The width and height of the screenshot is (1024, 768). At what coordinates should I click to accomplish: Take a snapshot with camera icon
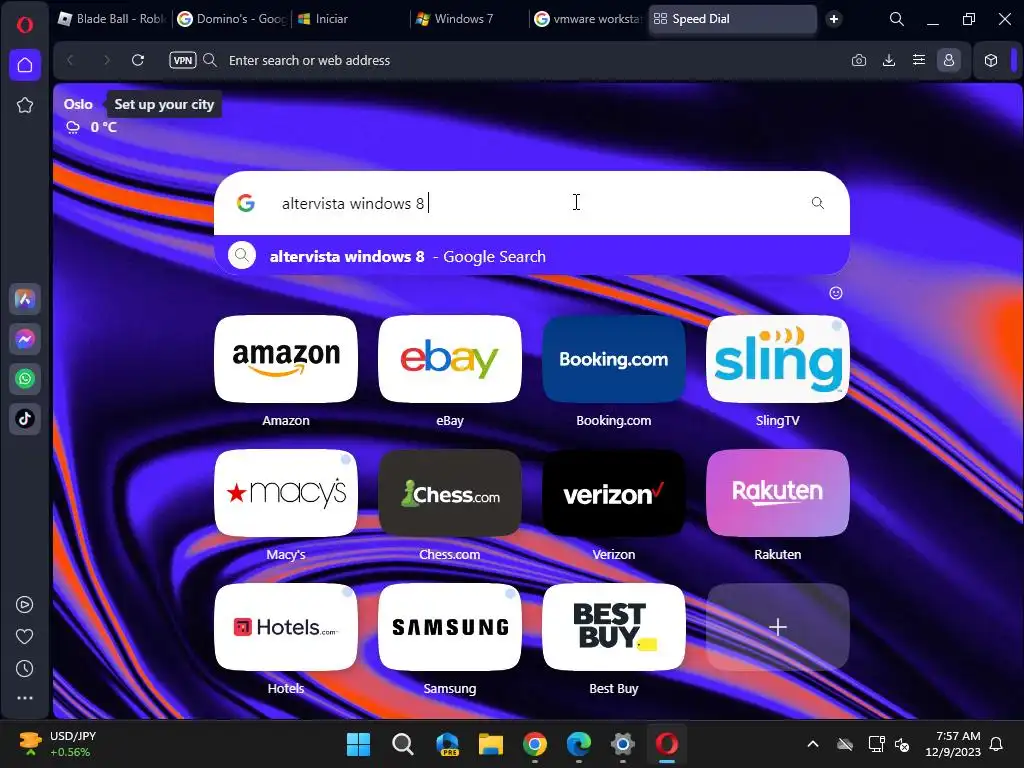(859, 60)
